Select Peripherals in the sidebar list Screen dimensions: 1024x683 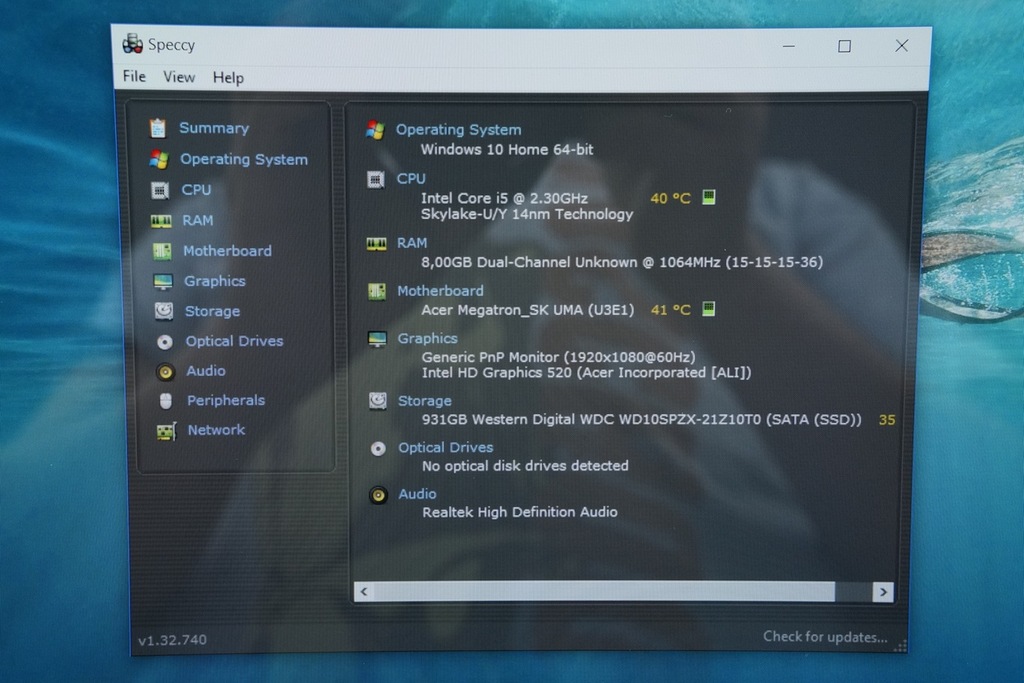[226, 400]
